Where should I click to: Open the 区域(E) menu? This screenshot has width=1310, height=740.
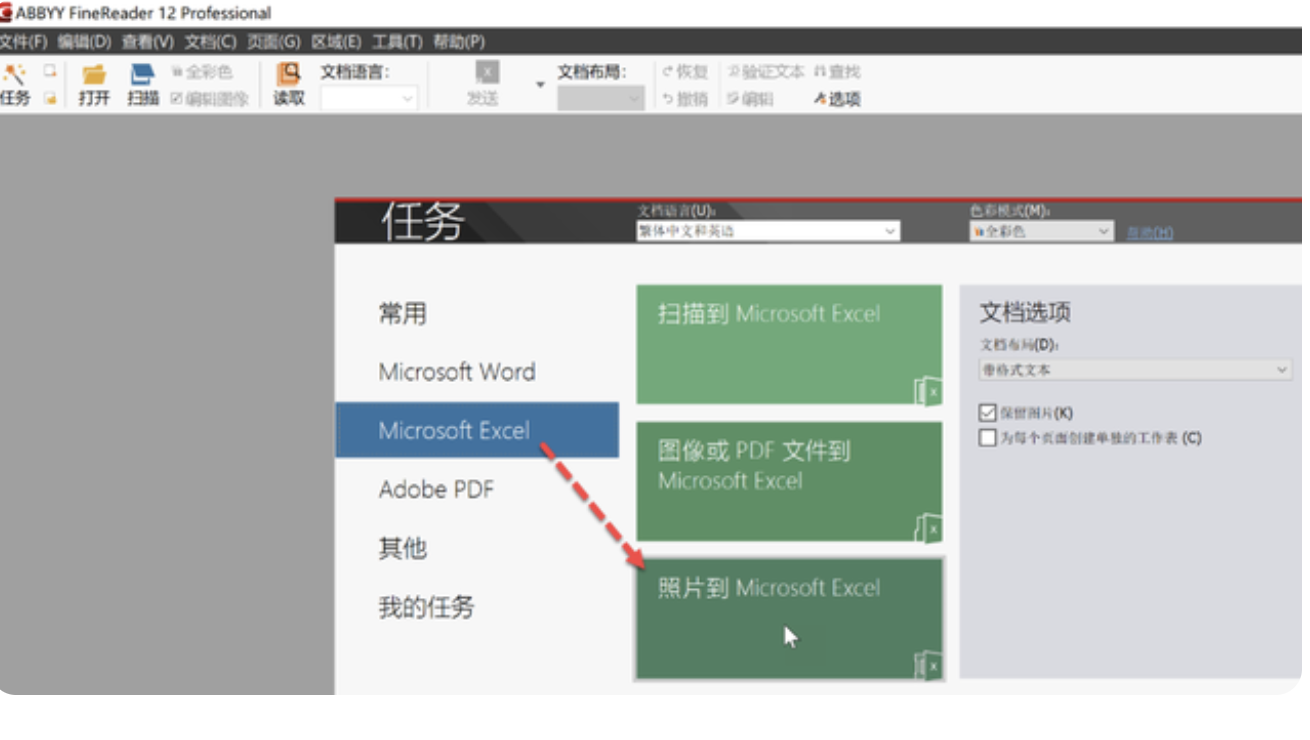click(x=336, y=42)
